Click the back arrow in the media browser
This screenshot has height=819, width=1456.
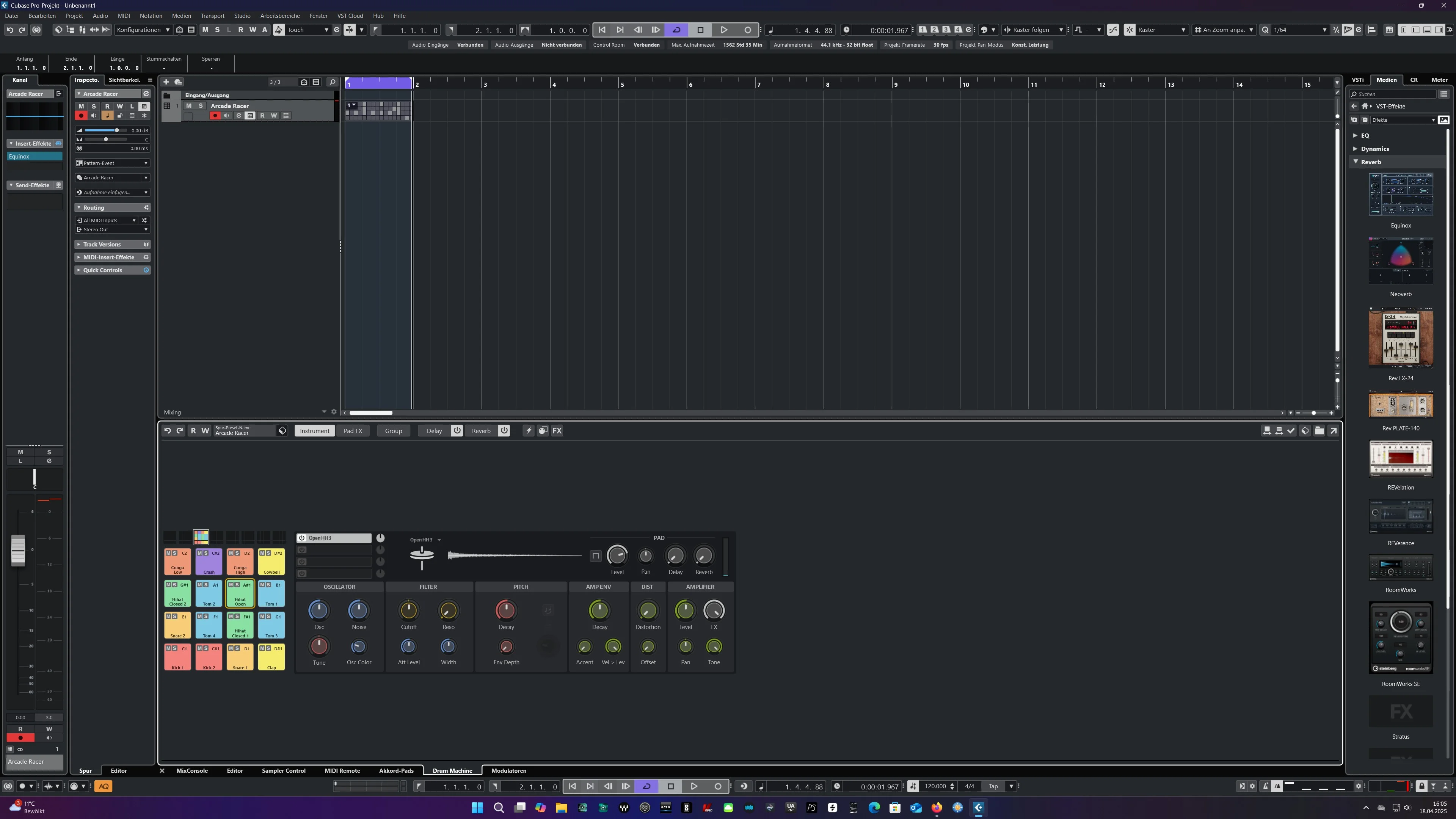pyautogui.click(x=1354, y=106)
